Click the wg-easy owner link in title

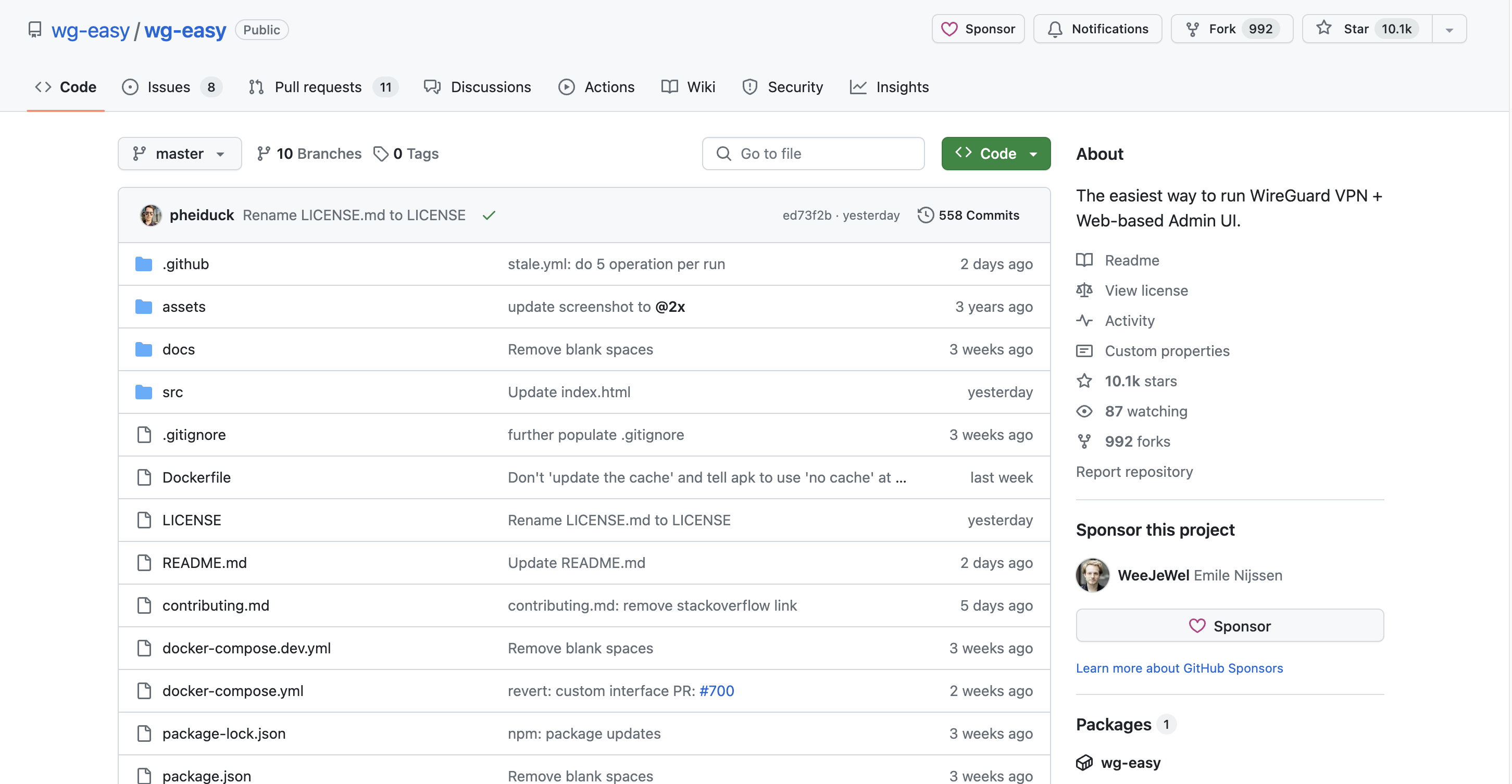pyautogui.click(x=91, y=30)
